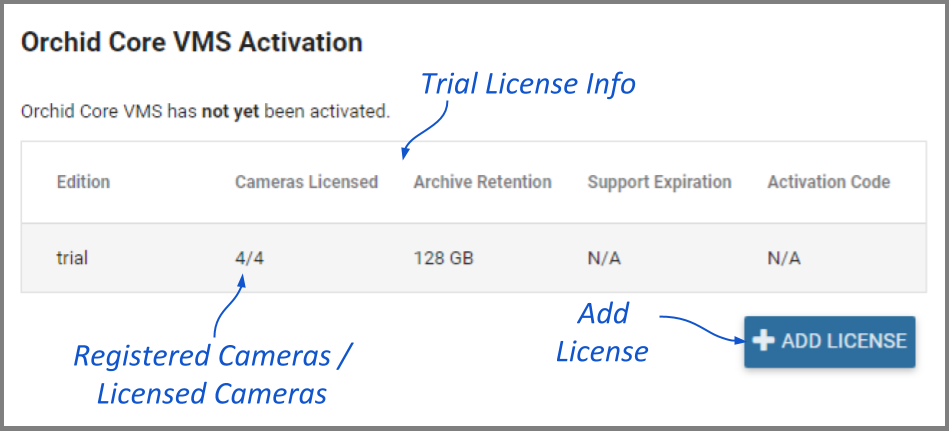Select the Archive Retention column header
The height and width of the screenshot is (431, 949).
pos(482,182)
